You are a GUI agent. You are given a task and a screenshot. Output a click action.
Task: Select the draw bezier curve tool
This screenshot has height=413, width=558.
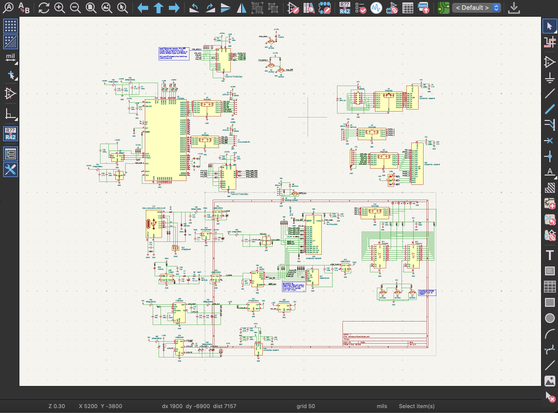click(x=549, y=349)
